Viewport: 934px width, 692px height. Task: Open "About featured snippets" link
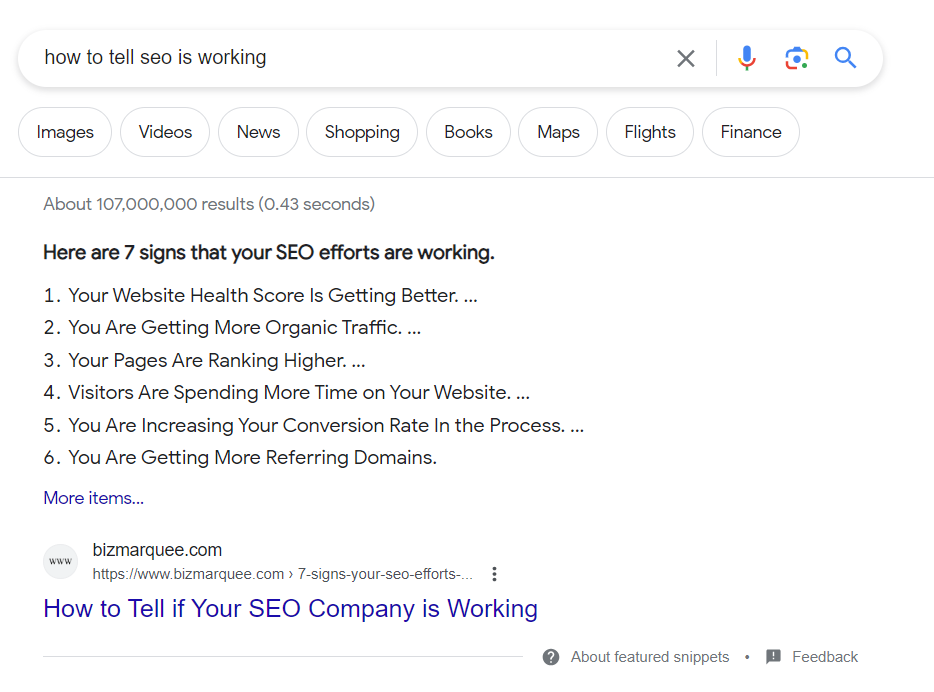pyautogui.click(x=650, y=657)
